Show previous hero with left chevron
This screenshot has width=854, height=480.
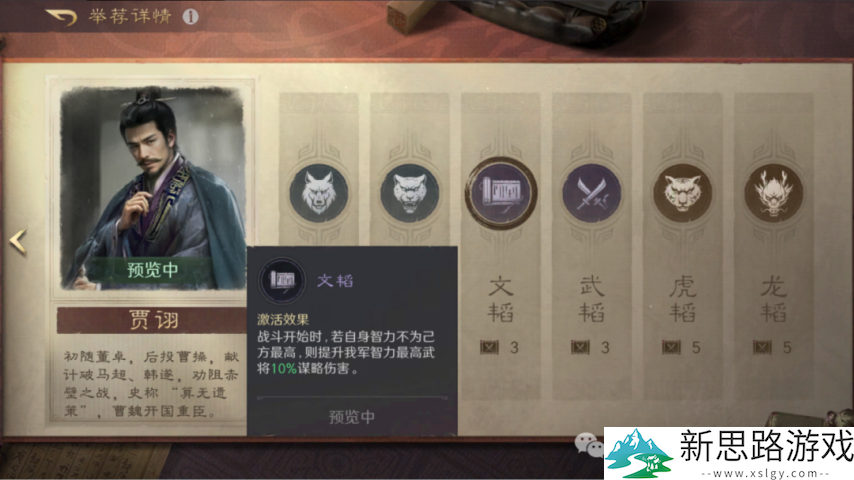[18, 241]
